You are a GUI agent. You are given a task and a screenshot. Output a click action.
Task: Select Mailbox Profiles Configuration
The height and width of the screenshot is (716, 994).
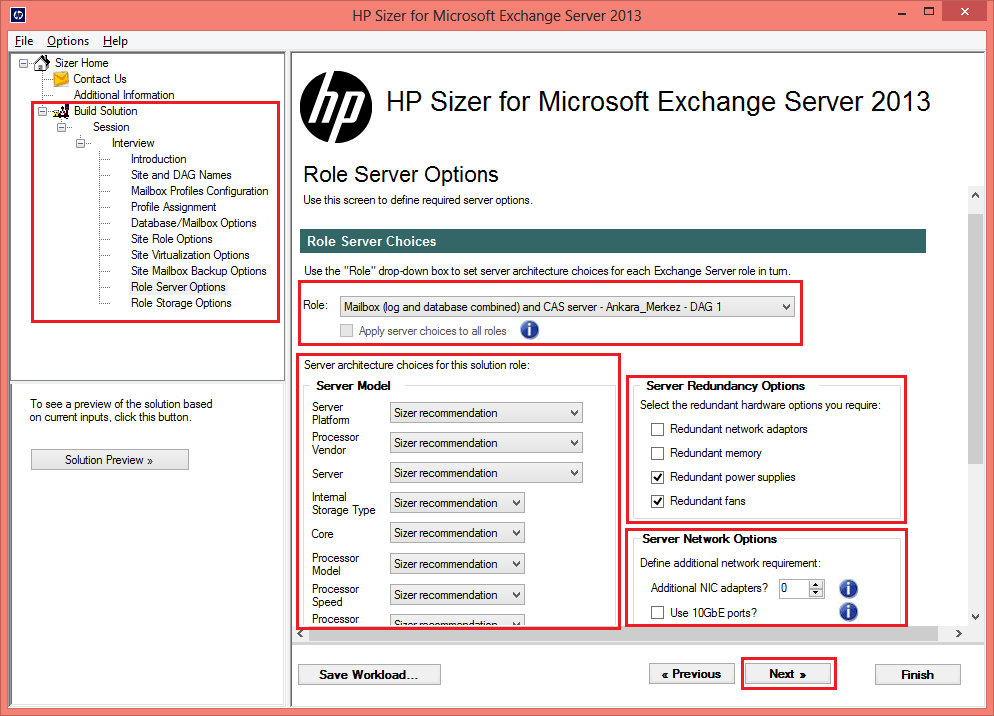[200, 191]
